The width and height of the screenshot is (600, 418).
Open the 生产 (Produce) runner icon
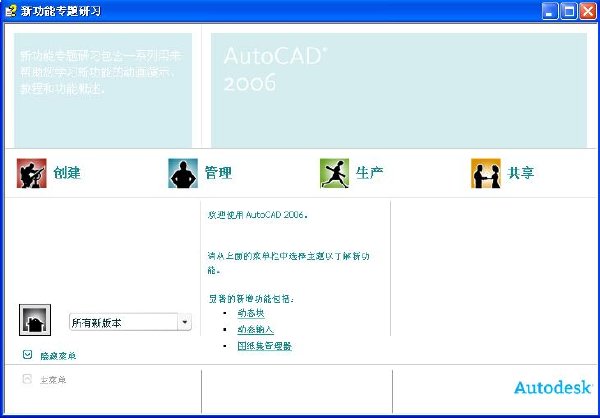click(334, 173)
